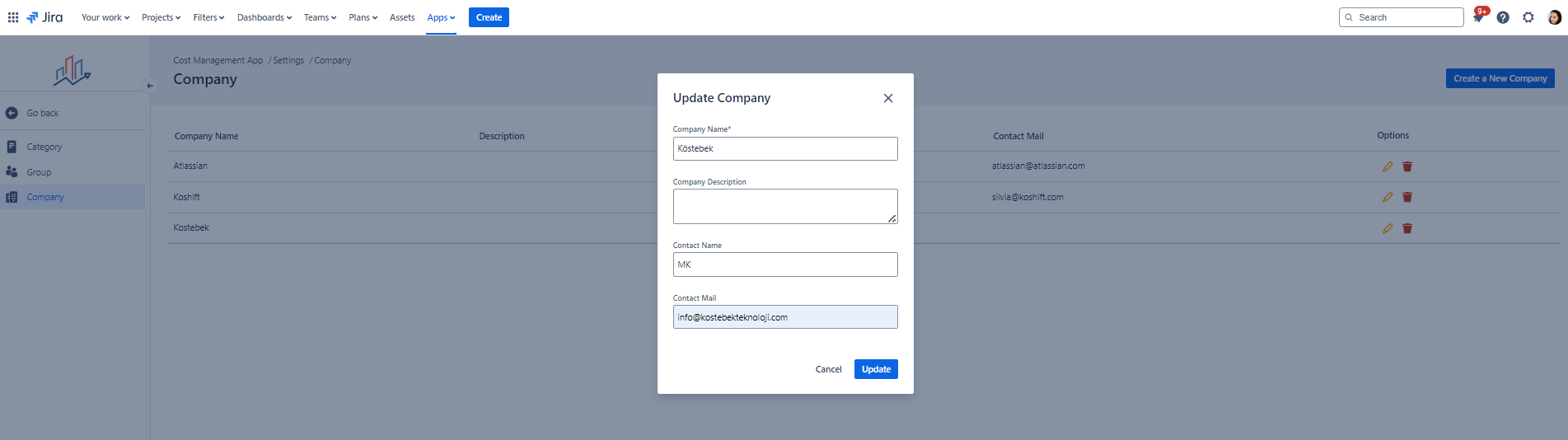Focus the Contact Name input field

pos(785,264)
